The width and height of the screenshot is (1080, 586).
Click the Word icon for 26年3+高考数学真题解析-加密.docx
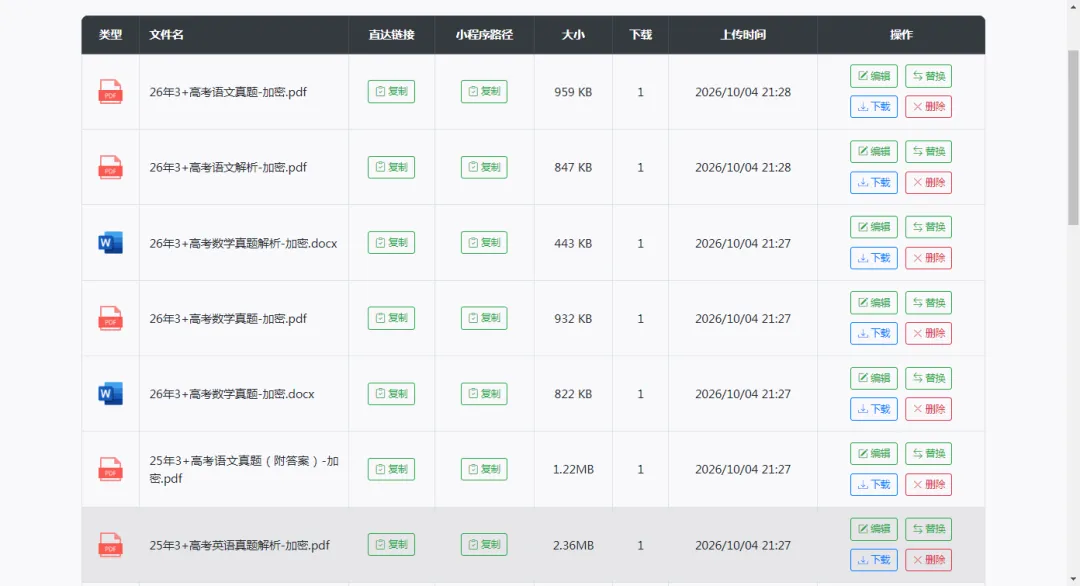coord(110,242)
